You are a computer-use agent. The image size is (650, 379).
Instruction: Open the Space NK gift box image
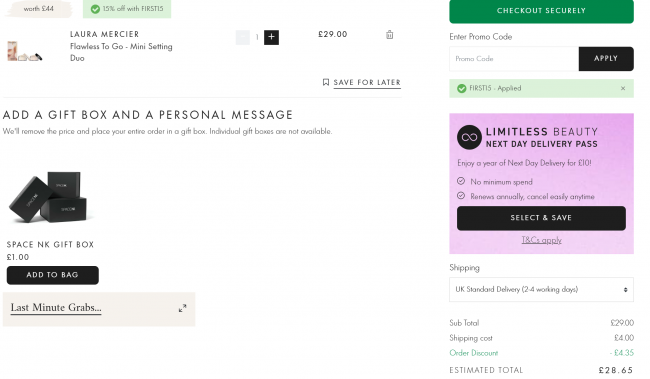coord(49,197)
